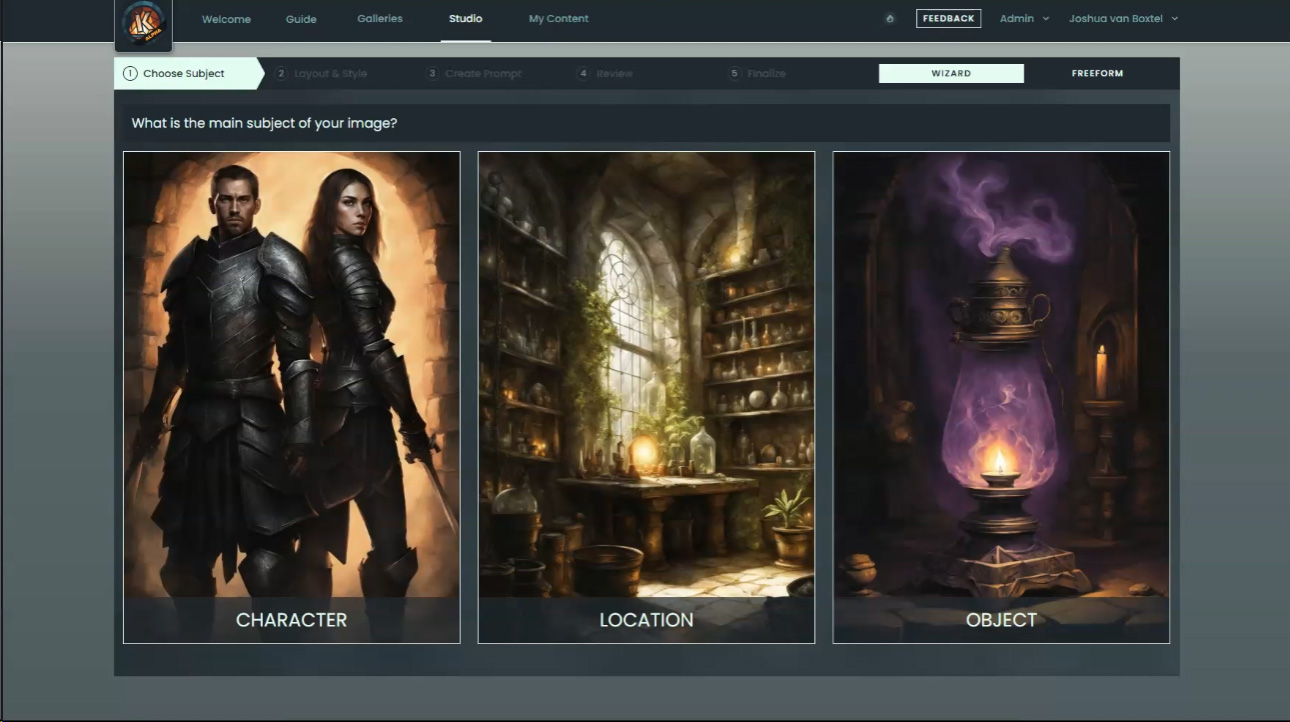
Task: Switch to Wizard mode
Action: point(951,74)
